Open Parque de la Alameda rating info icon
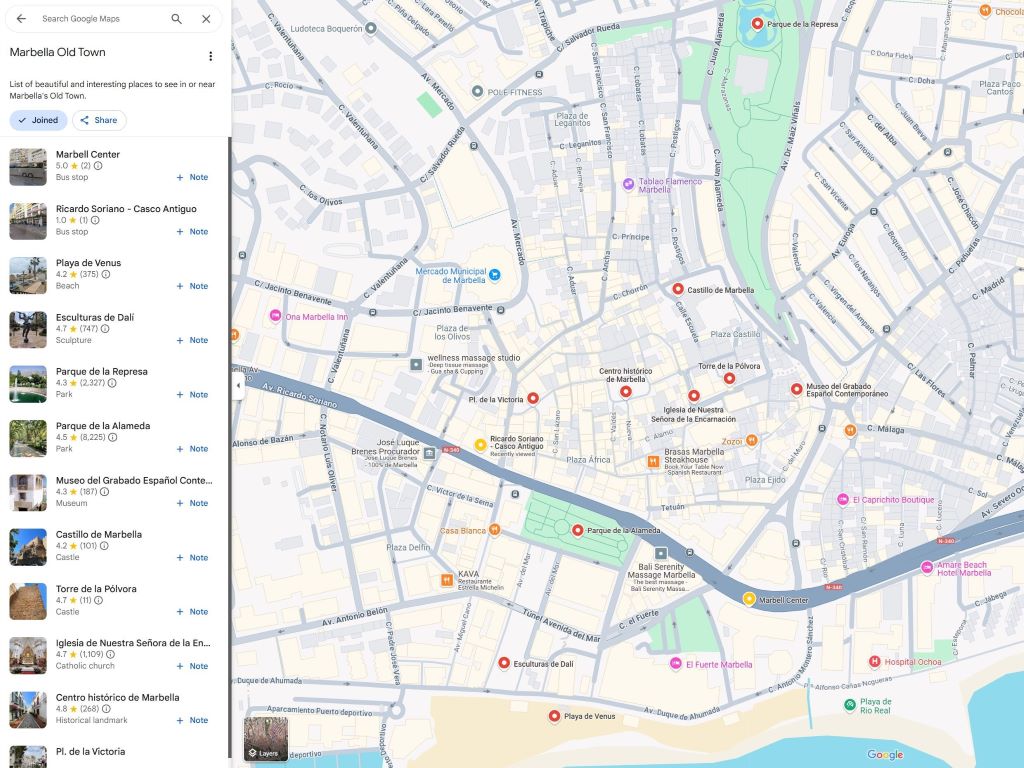The image size is (1024, 768). pos(112,437)
